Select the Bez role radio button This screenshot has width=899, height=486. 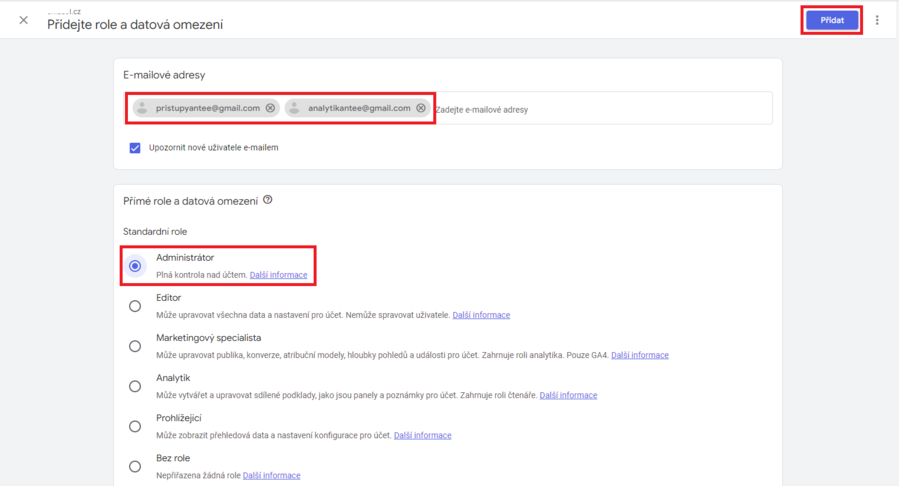pos(135,466)
